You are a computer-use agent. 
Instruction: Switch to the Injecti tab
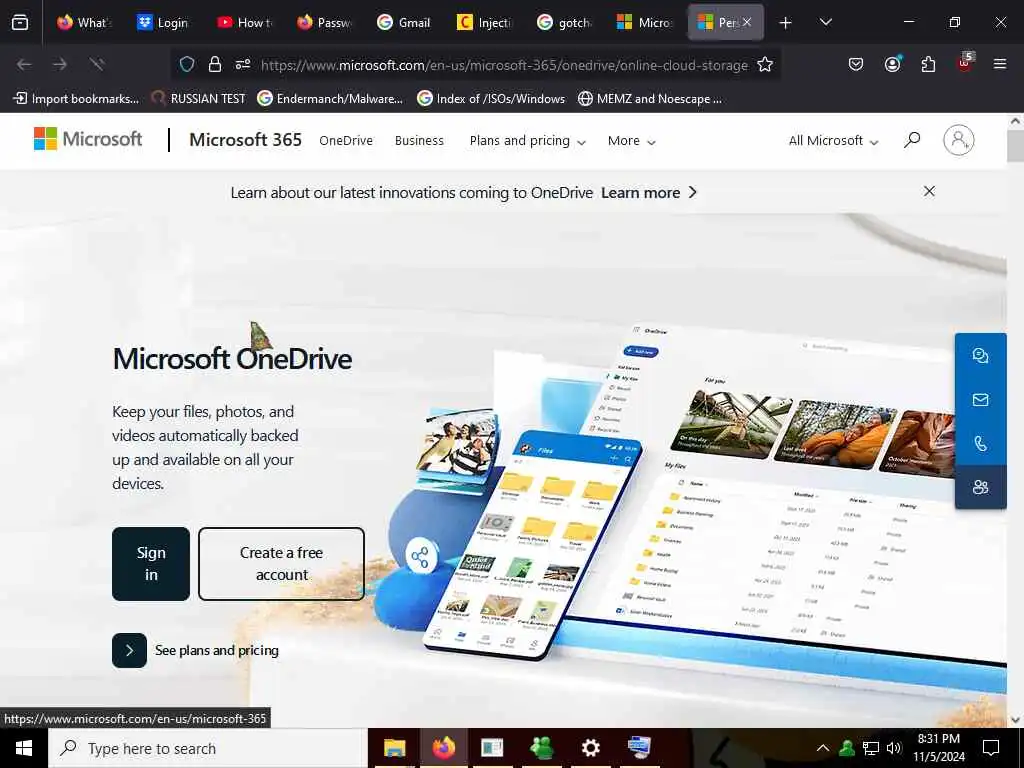click(x=484, y=23)
